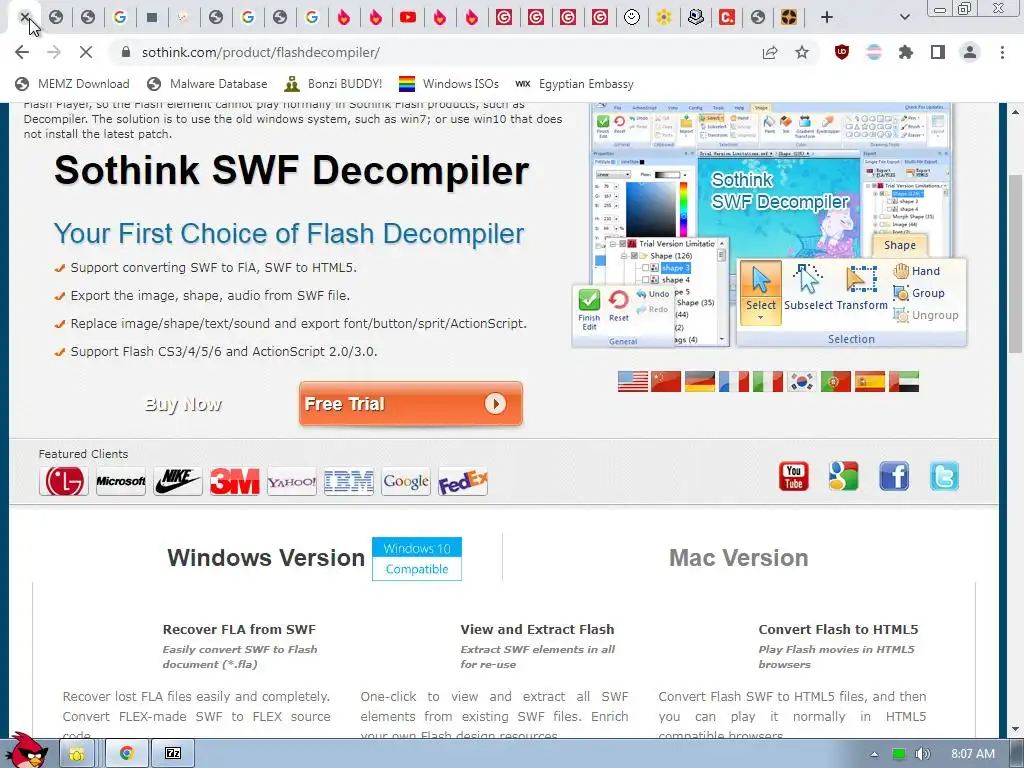
Task: Show hidden system tray icons
Action: tap(874, 754)
